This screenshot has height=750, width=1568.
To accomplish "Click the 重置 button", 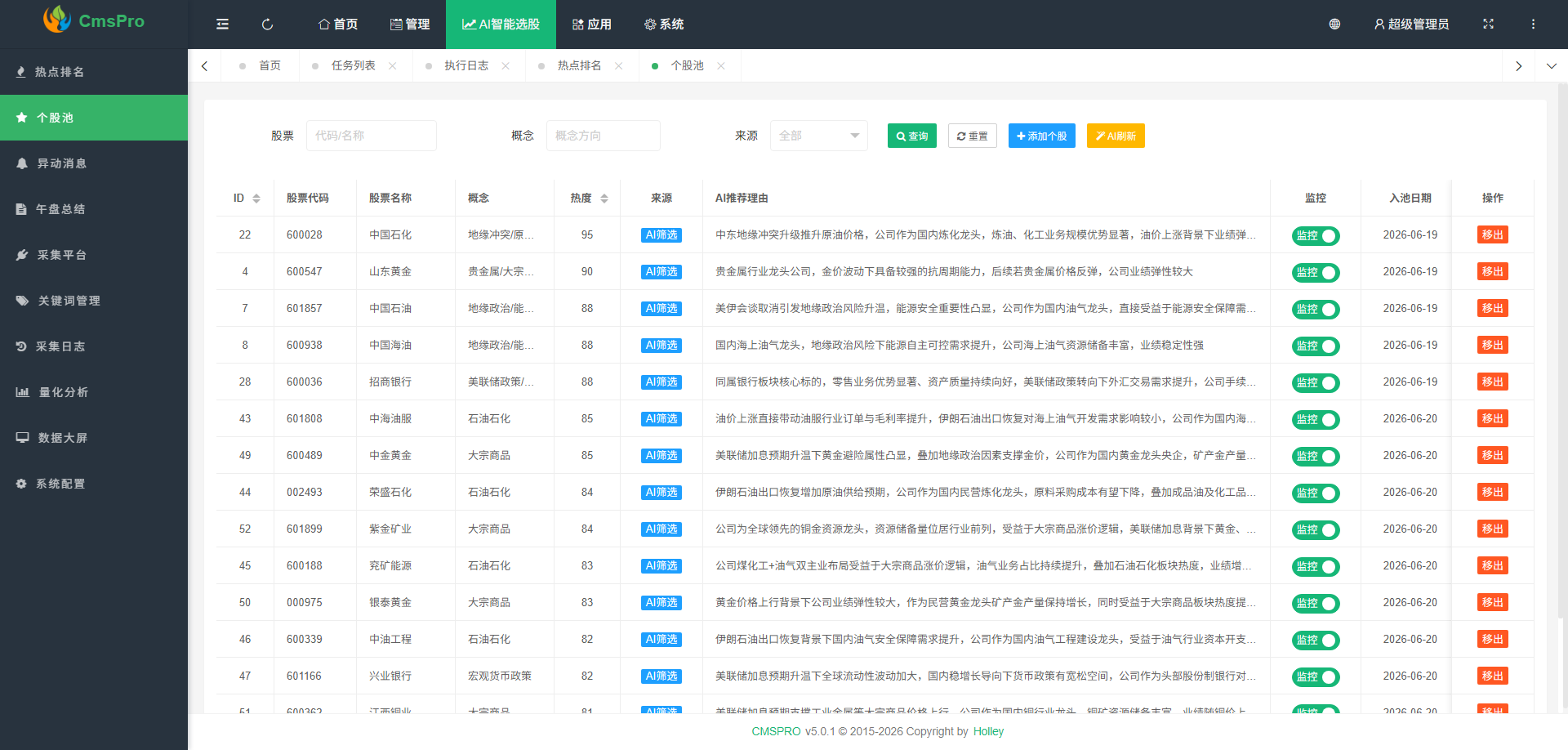I will (x=973, y=136).
